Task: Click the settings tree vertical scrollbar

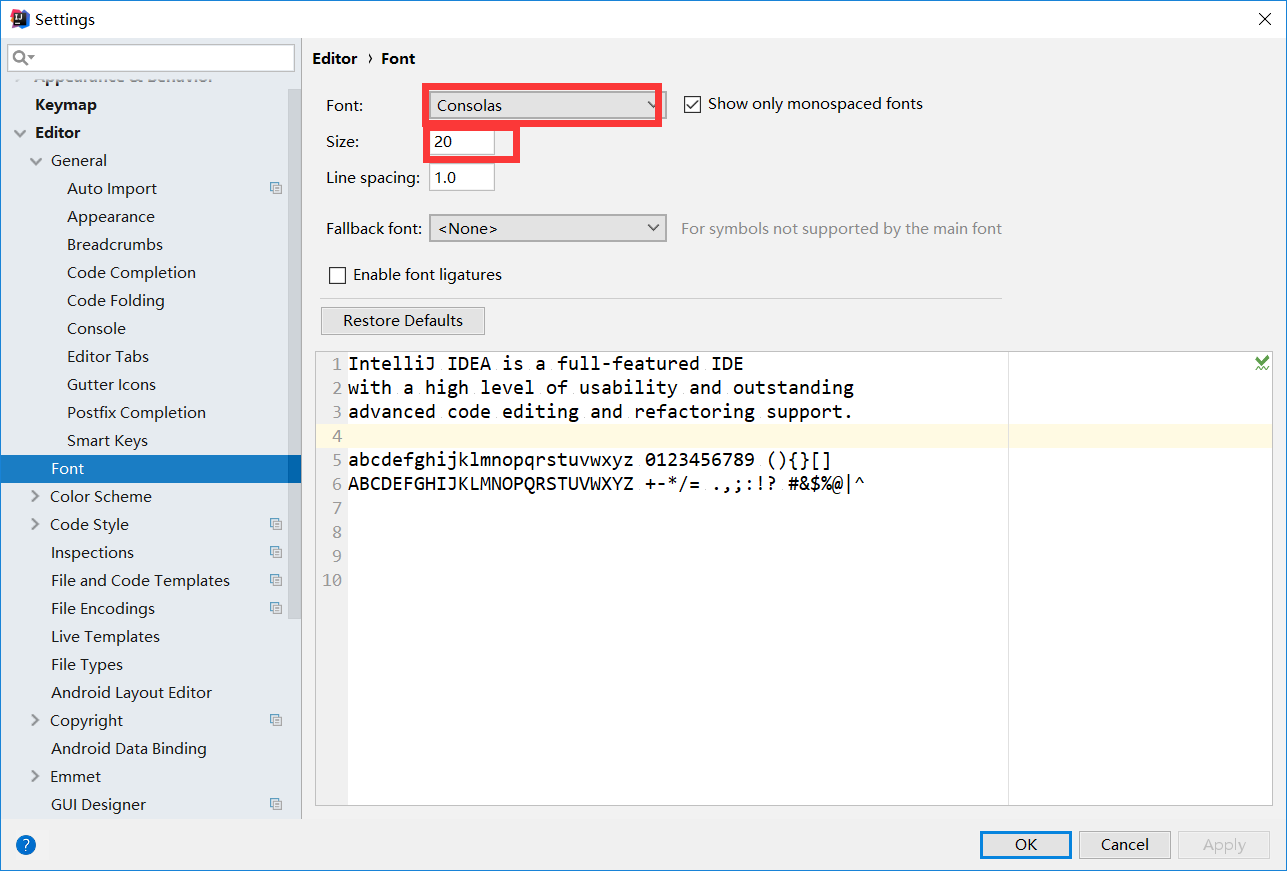Action: pyautogui.click(x=294, y=355)
